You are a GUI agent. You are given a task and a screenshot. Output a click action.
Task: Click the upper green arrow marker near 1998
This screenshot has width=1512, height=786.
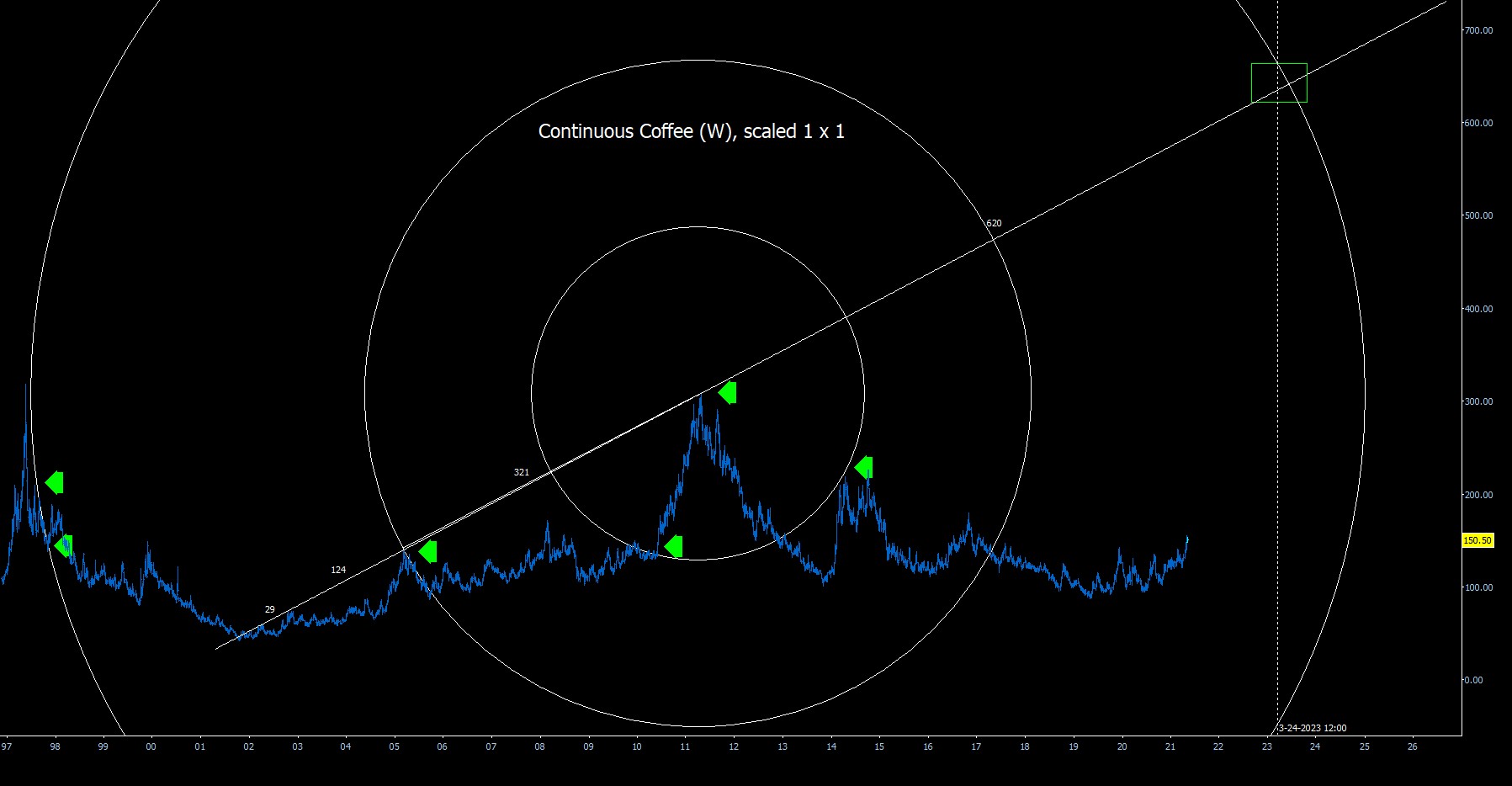(x=54, y=482)
